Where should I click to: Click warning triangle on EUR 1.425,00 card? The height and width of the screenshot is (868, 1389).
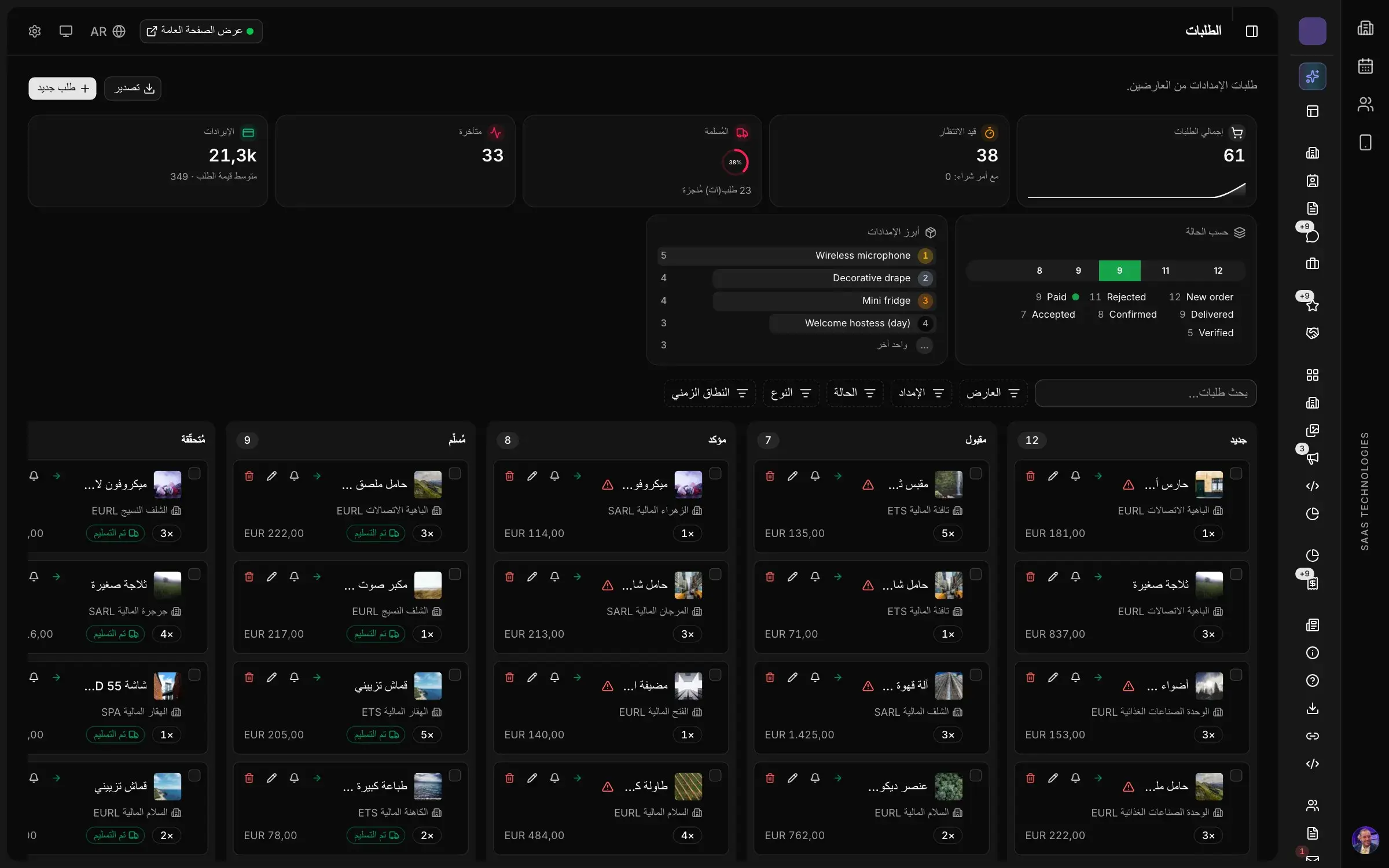[x=868, y=686]
